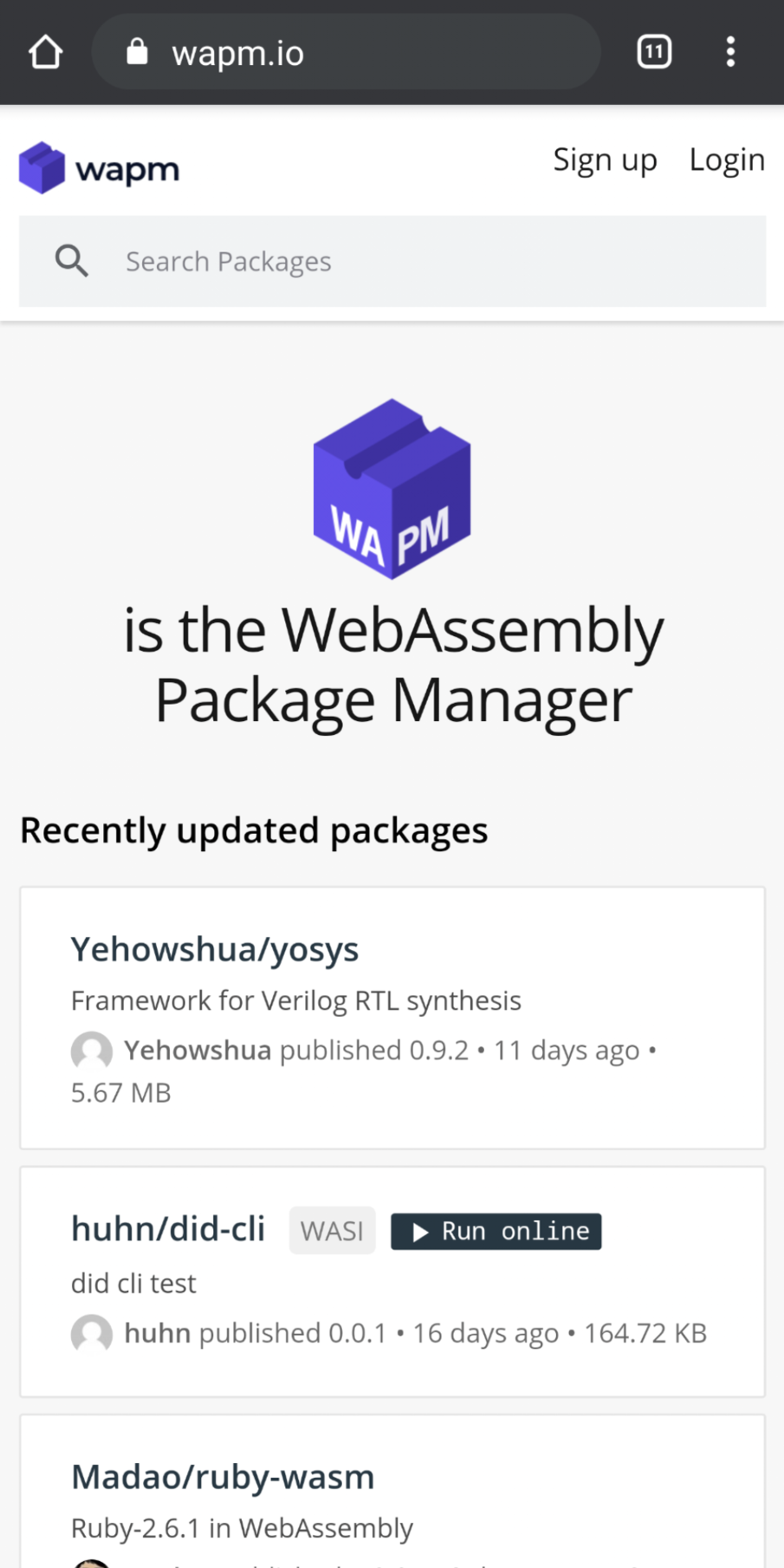Tap the padlock security icon

[137, 52]
